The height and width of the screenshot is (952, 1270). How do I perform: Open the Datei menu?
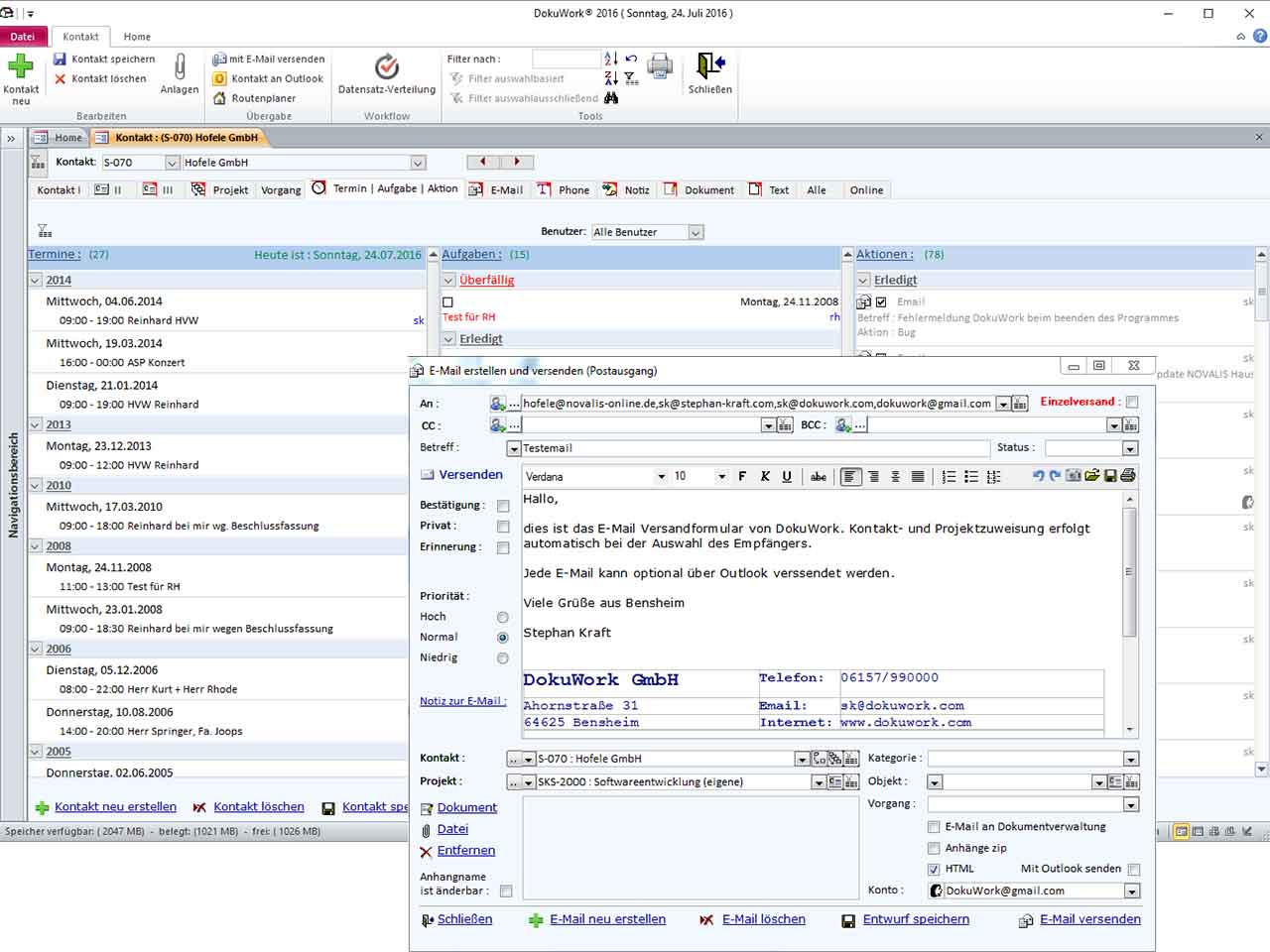point(23,37)
